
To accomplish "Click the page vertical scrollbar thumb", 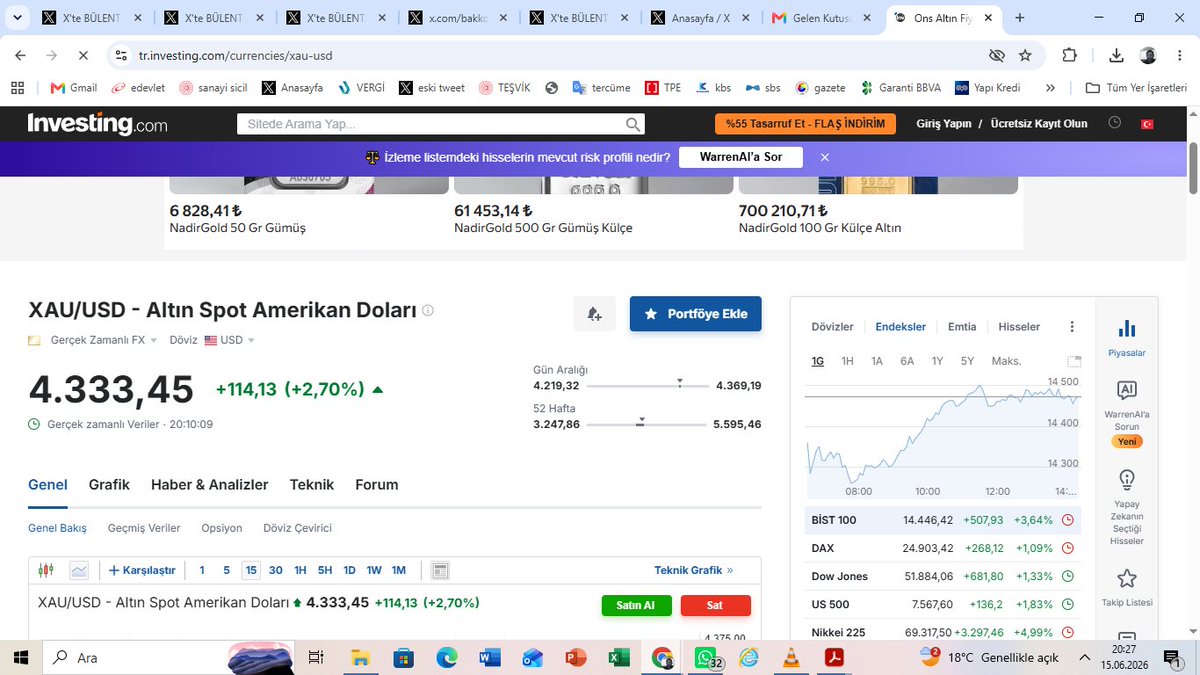I will point(1192,167).
